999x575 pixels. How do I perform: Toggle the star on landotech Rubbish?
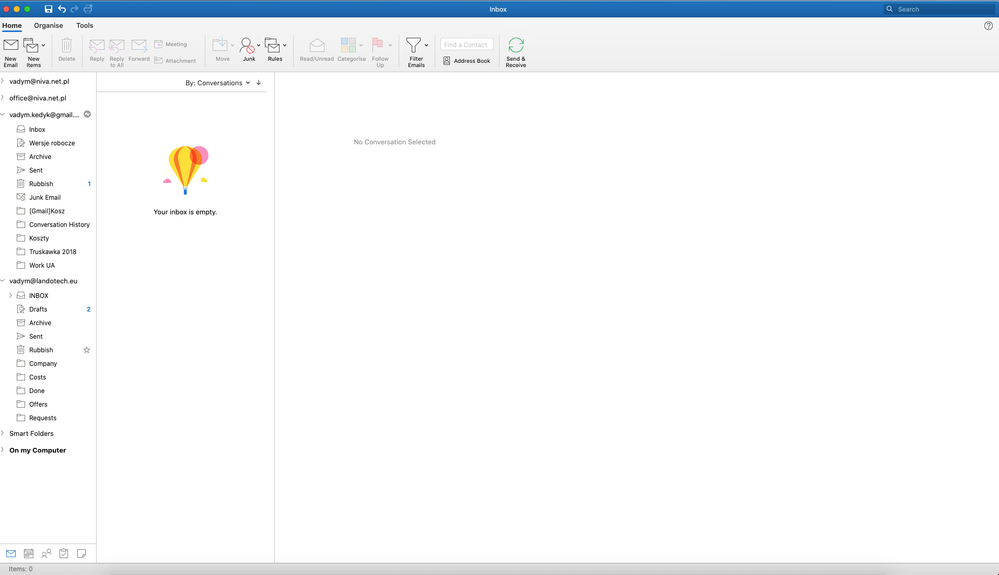click(87, 350)
